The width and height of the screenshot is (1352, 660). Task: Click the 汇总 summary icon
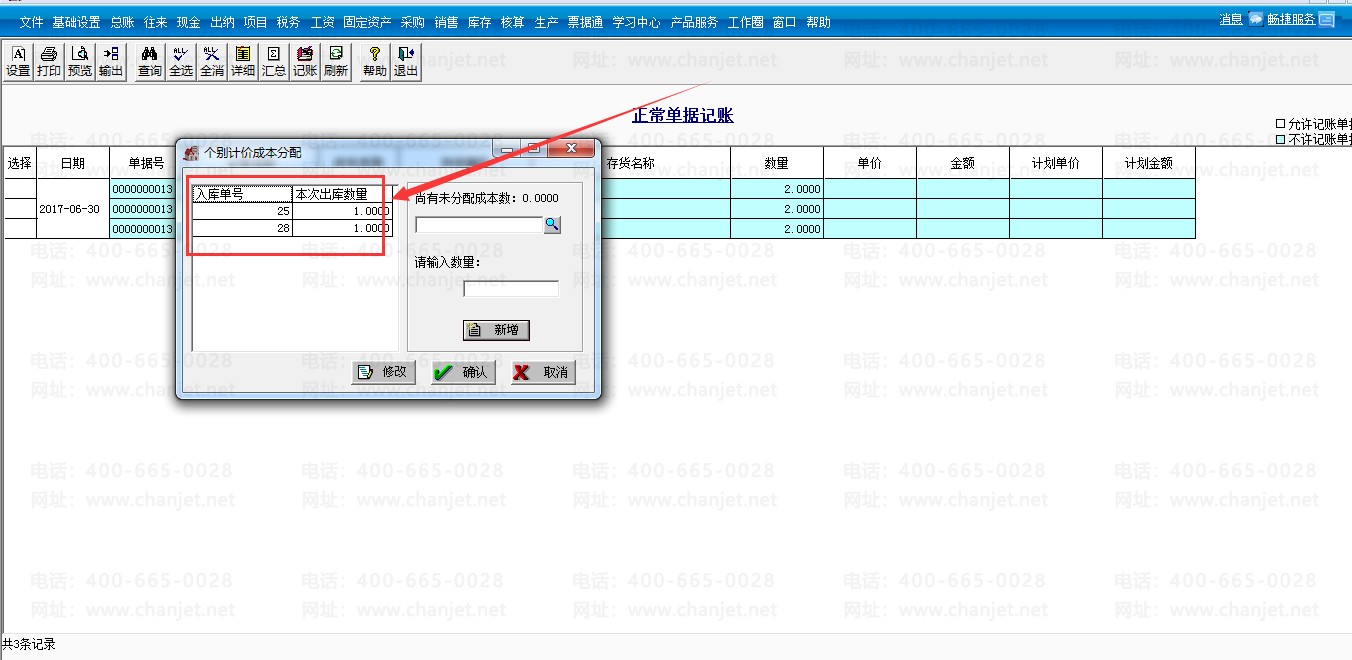pos(273,62)
